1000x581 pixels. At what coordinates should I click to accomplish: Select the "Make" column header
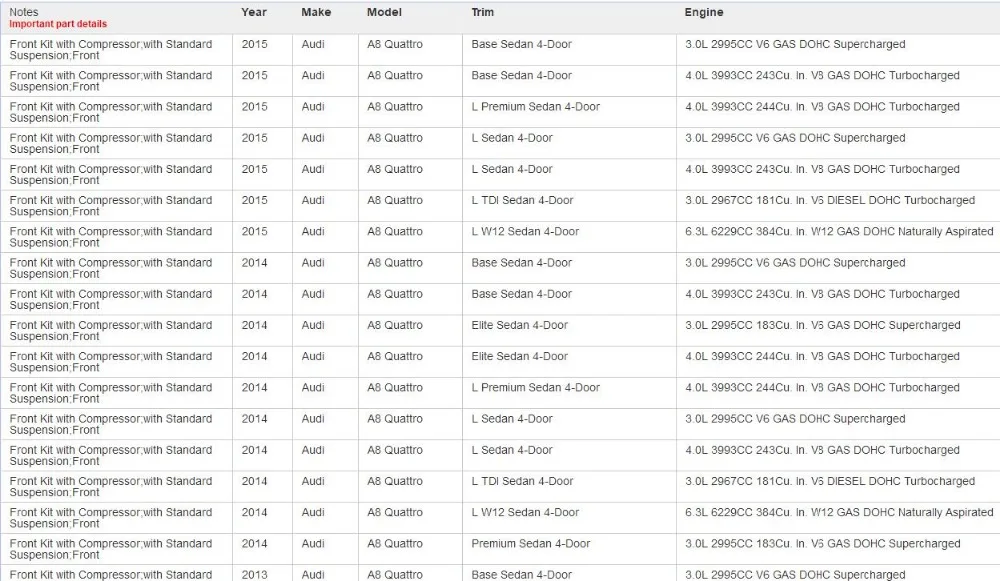[x=316, y=12]
